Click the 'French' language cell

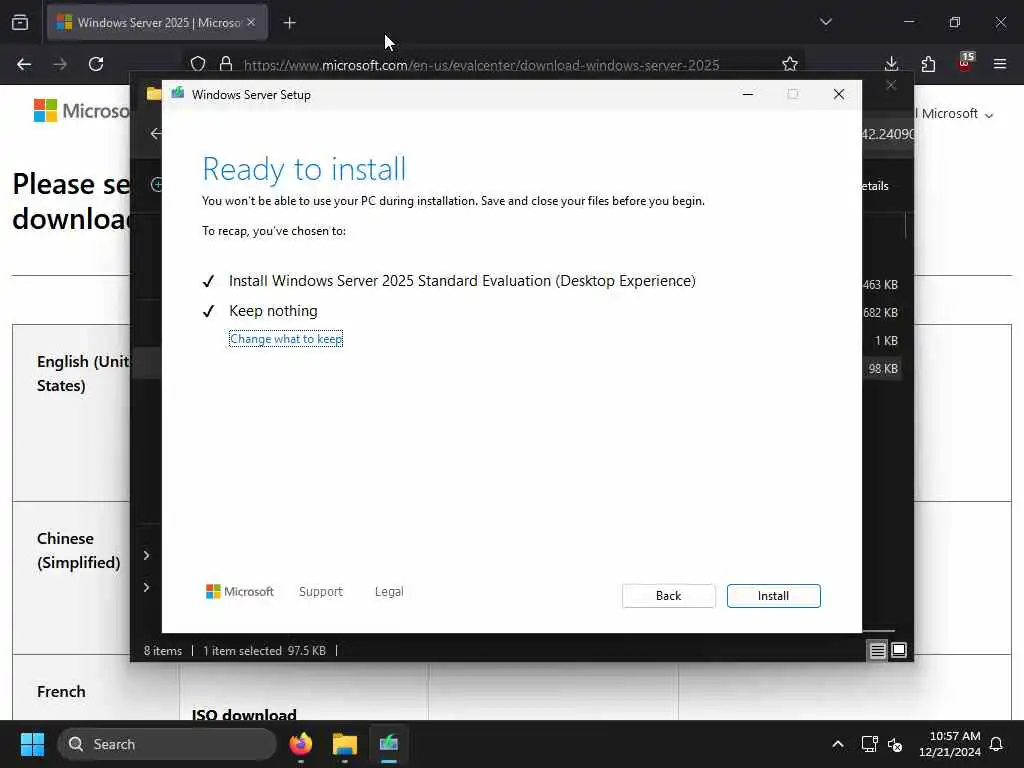(61, 692)
